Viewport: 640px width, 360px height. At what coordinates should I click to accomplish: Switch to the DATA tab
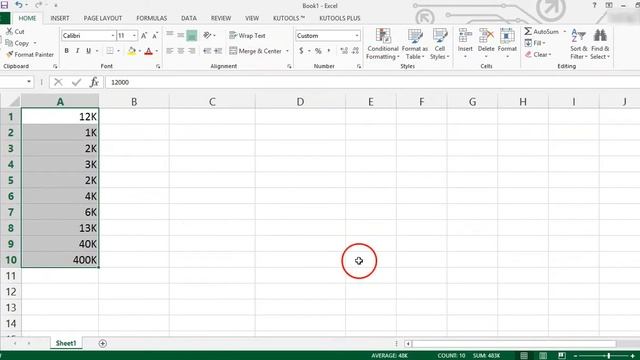pyautogui.click(x=189, y=18)
